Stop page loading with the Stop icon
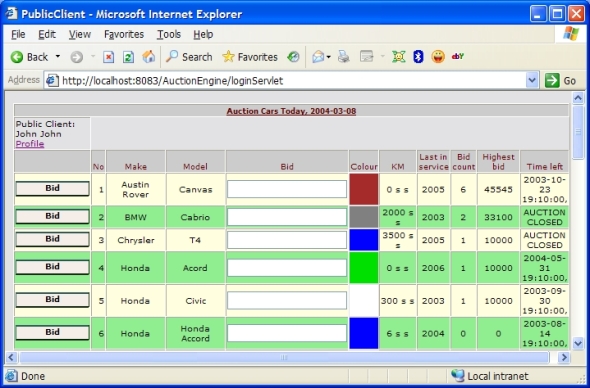 (108, 57)
